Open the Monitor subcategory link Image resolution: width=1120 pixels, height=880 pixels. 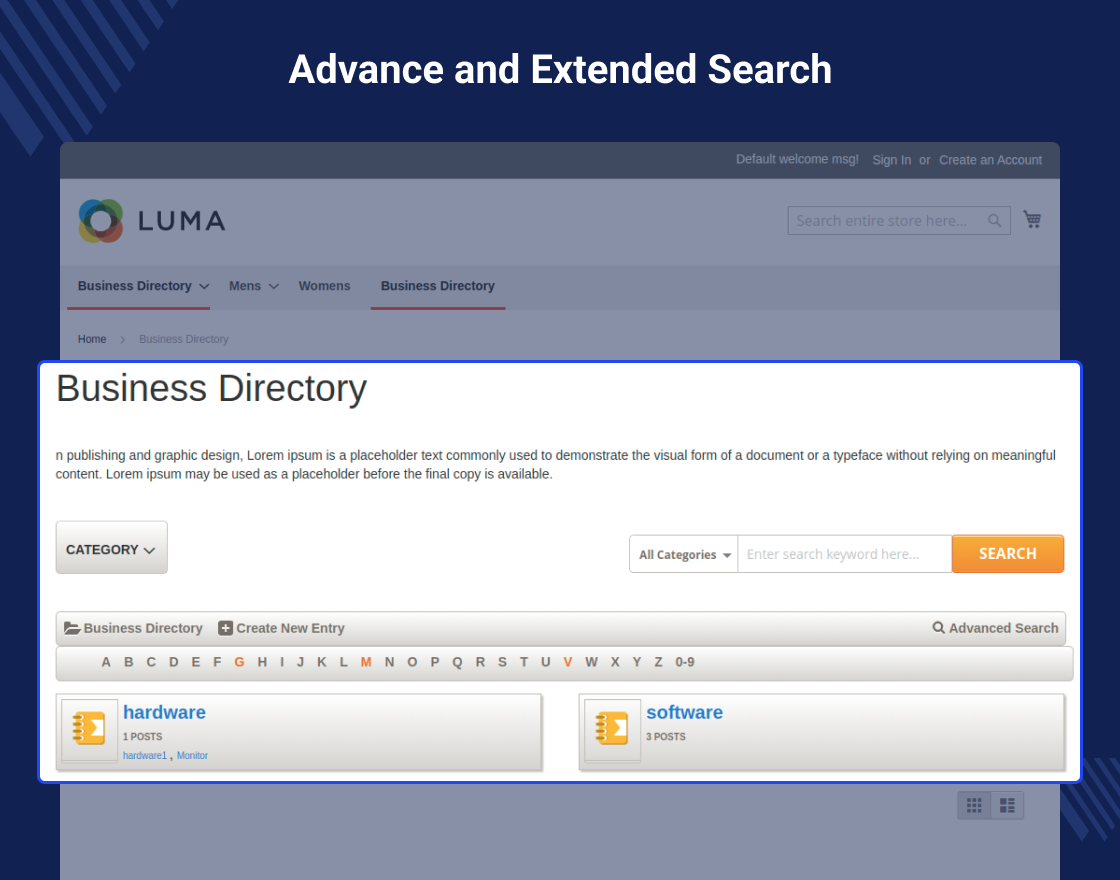click(192, 756)
